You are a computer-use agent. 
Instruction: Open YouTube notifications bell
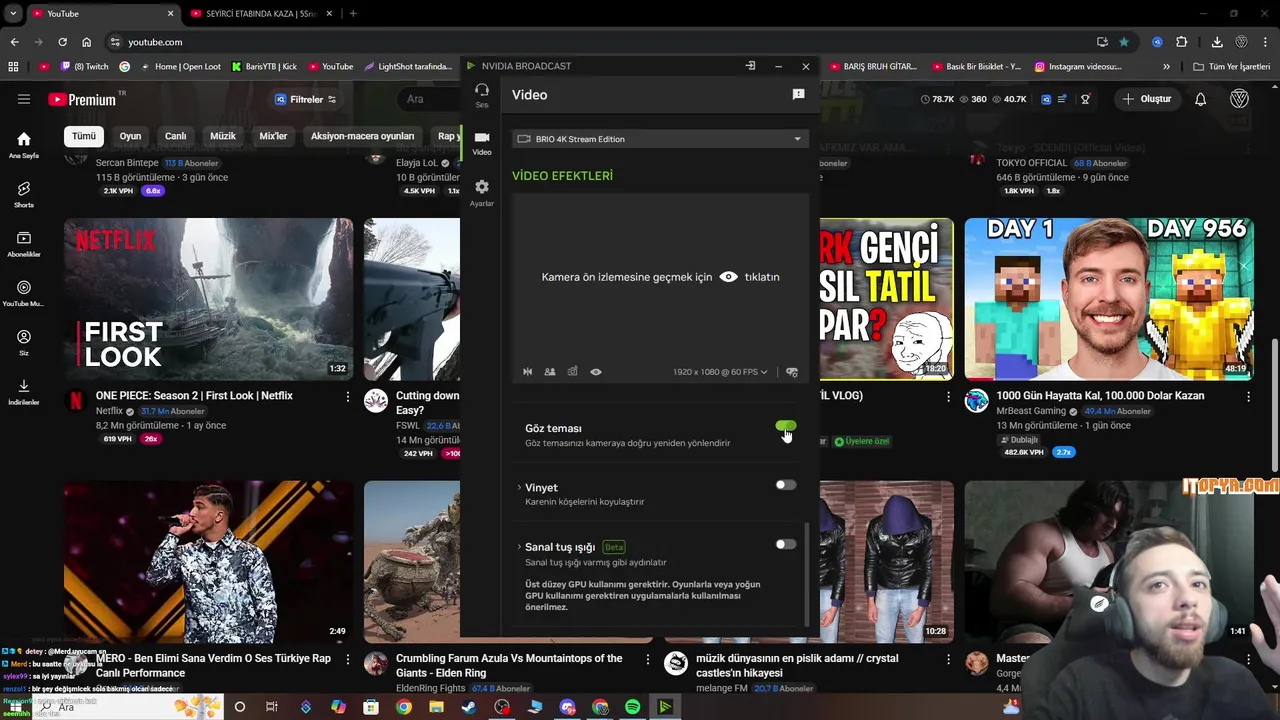coord(1201,99)
